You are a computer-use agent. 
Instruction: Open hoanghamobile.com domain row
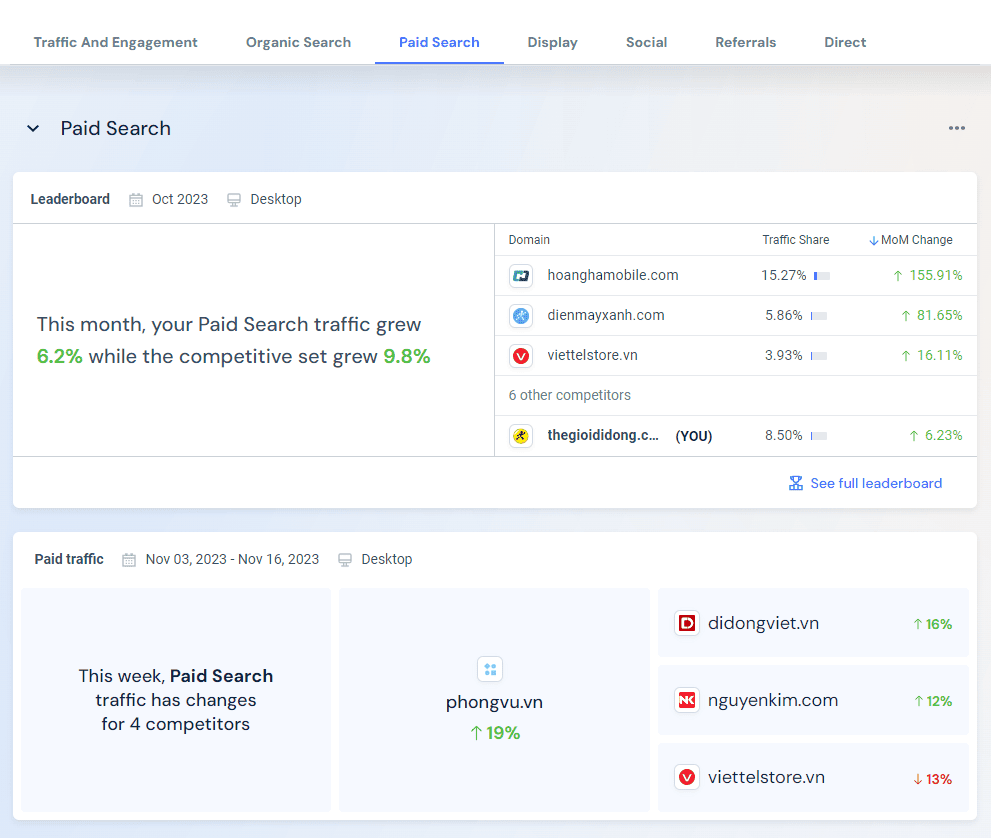[736, 276]
